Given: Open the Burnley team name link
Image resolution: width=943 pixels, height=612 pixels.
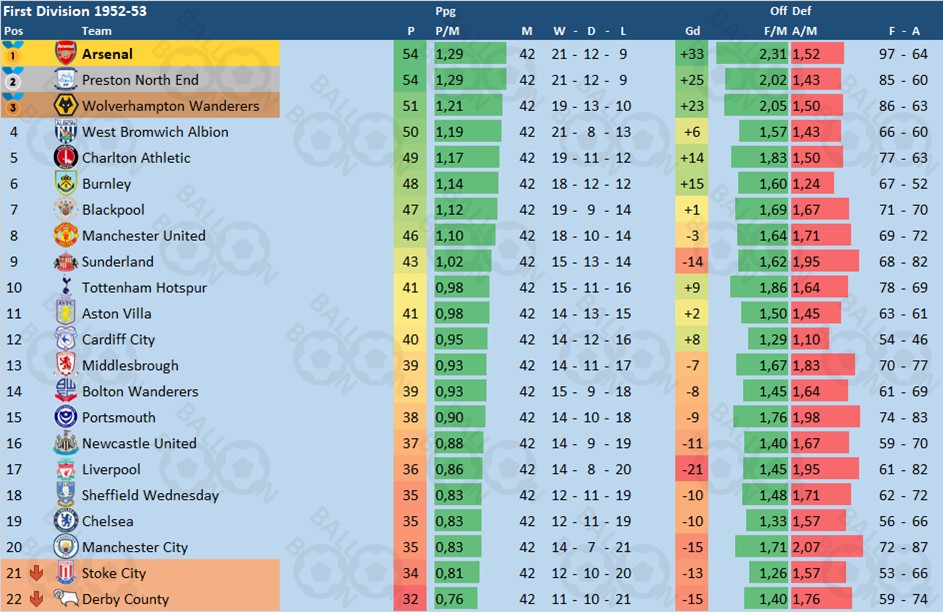Looking at the screenshot, I should (x=106, y=184).
